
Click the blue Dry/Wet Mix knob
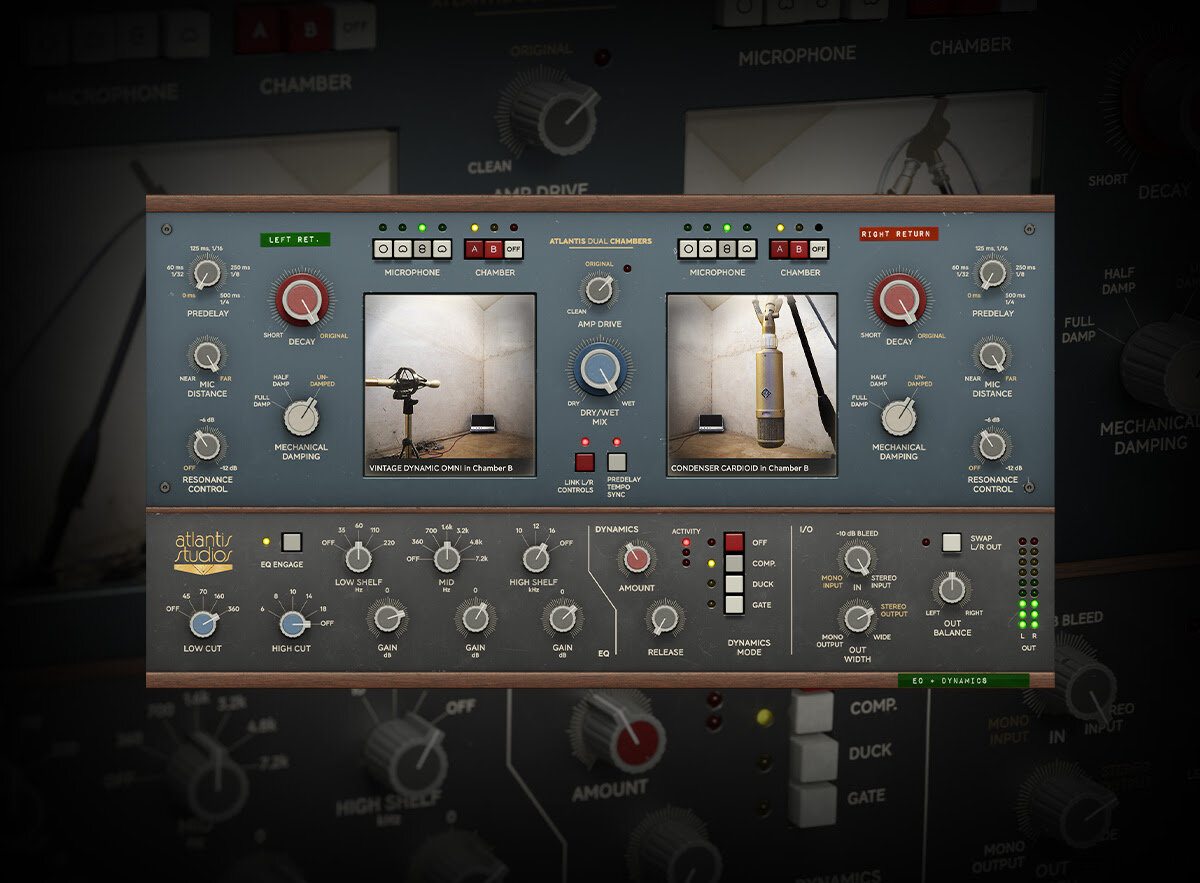pos(599,371)
